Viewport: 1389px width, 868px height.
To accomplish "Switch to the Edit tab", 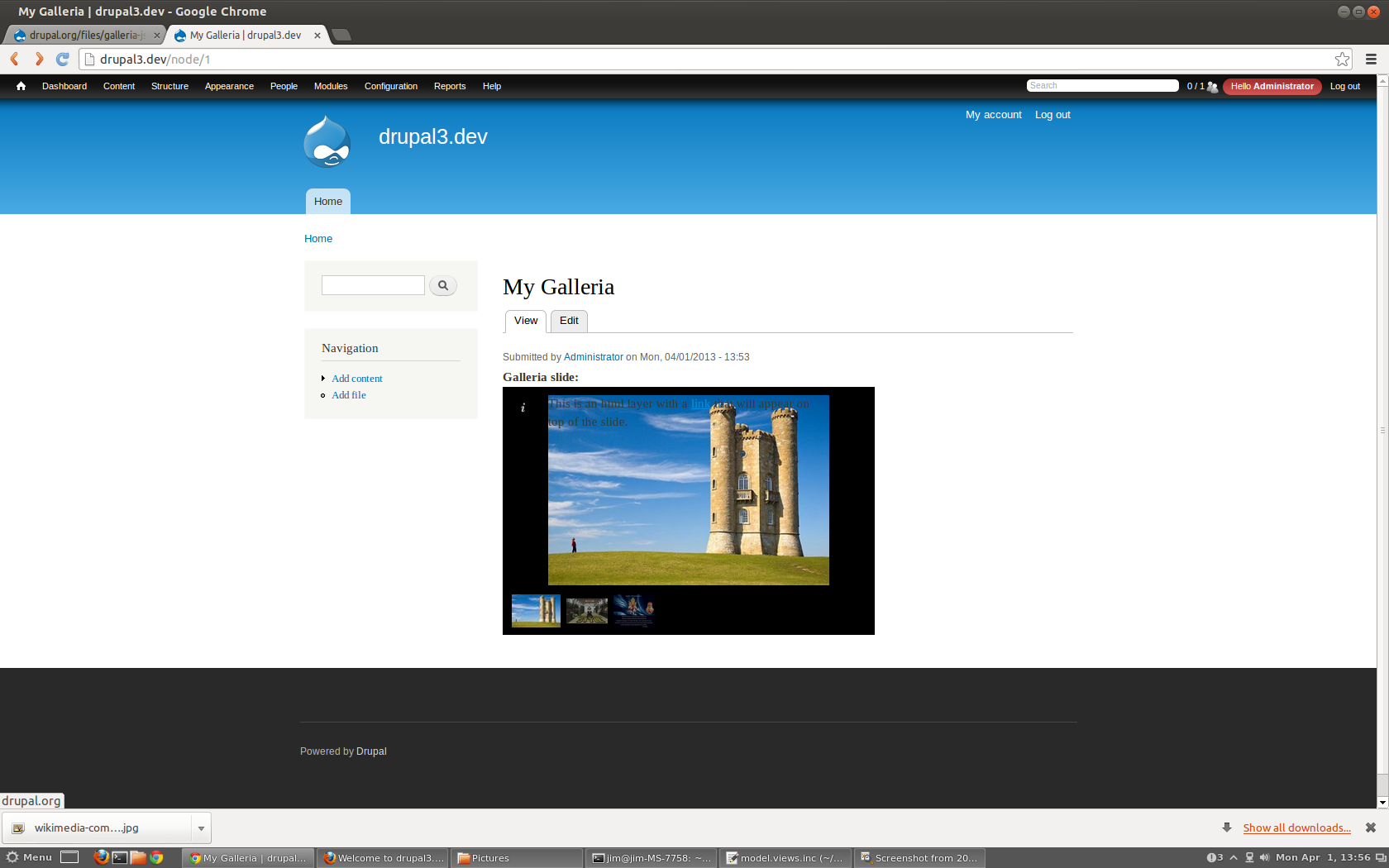I will [569, 321].
